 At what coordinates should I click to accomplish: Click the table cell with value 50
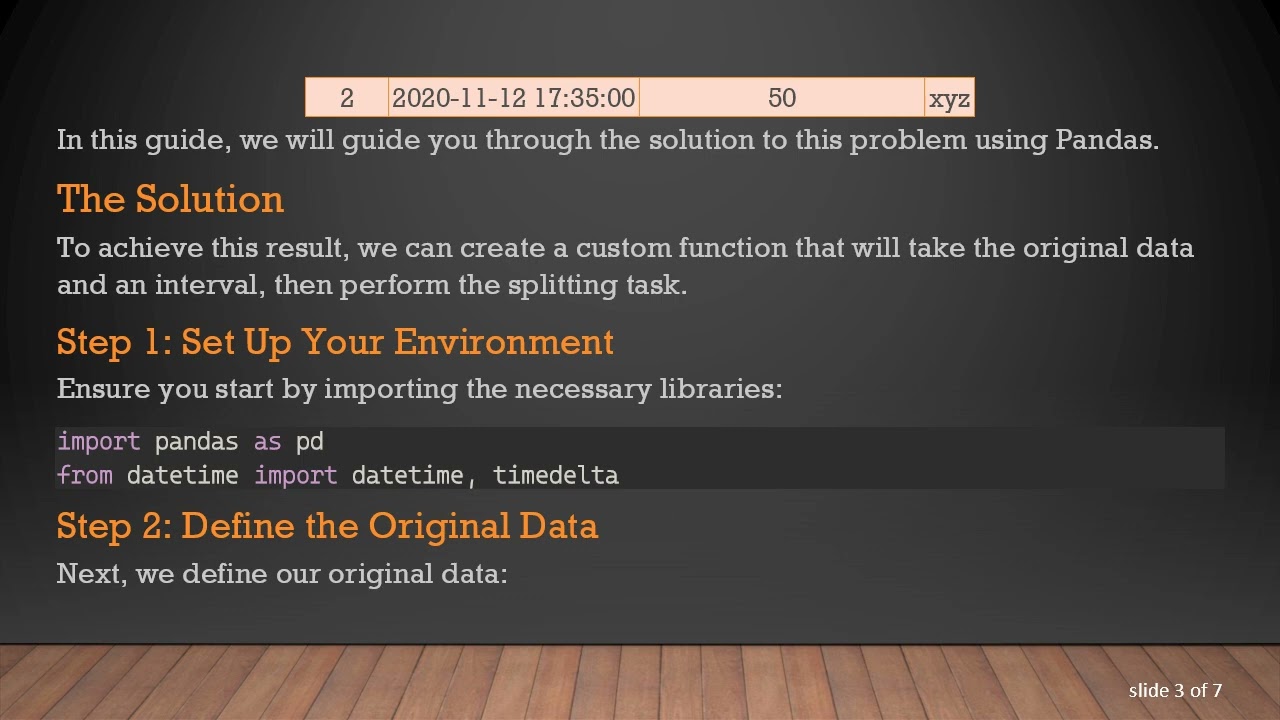click(781, 98)
